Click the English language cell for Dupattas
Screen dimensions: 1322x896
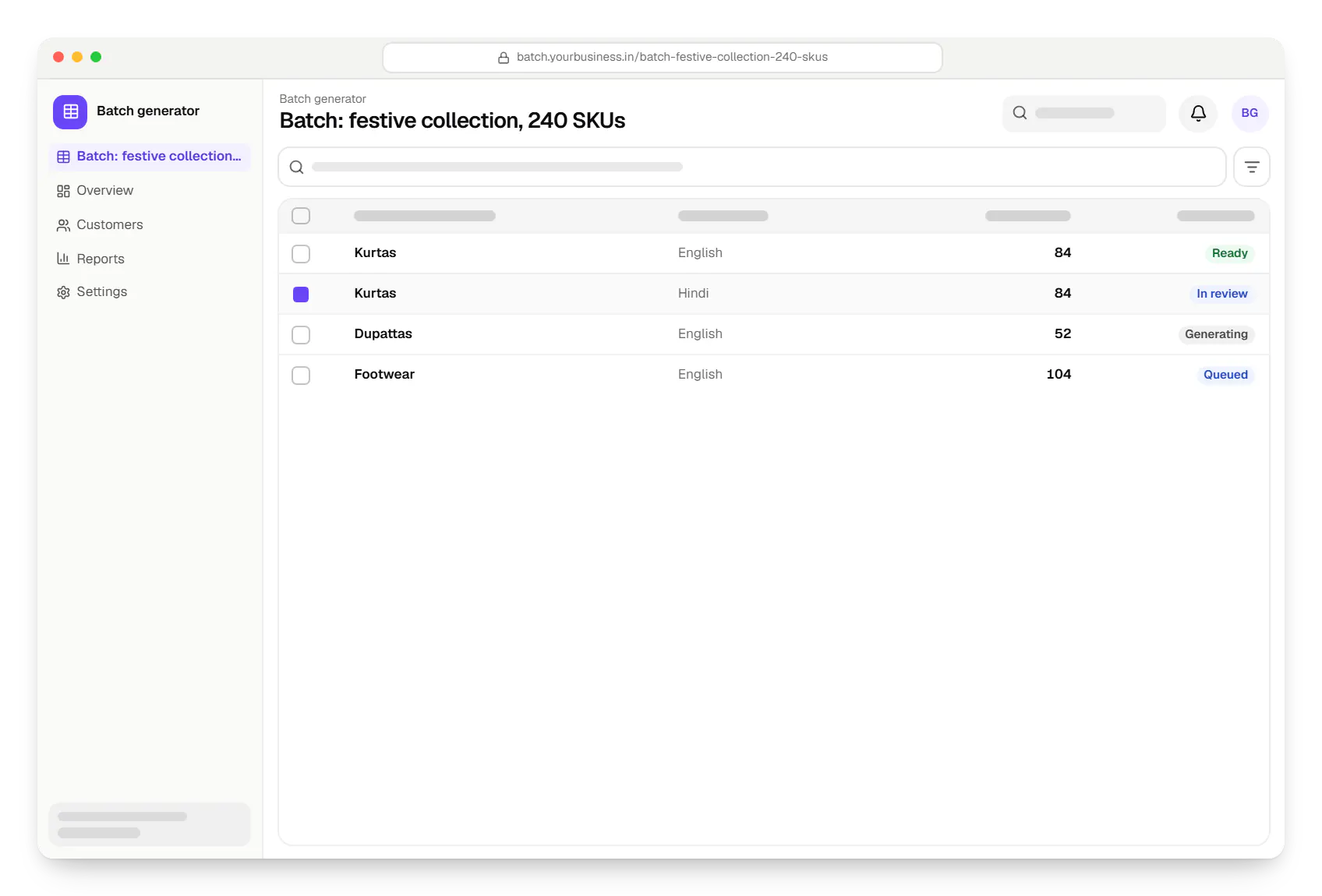[700, 333]
